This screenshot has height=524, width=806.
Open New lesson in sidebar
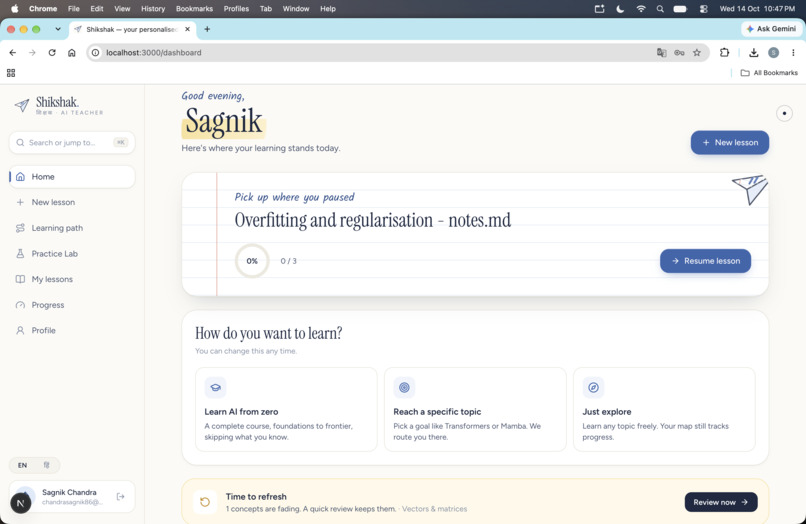pos(72,202)
